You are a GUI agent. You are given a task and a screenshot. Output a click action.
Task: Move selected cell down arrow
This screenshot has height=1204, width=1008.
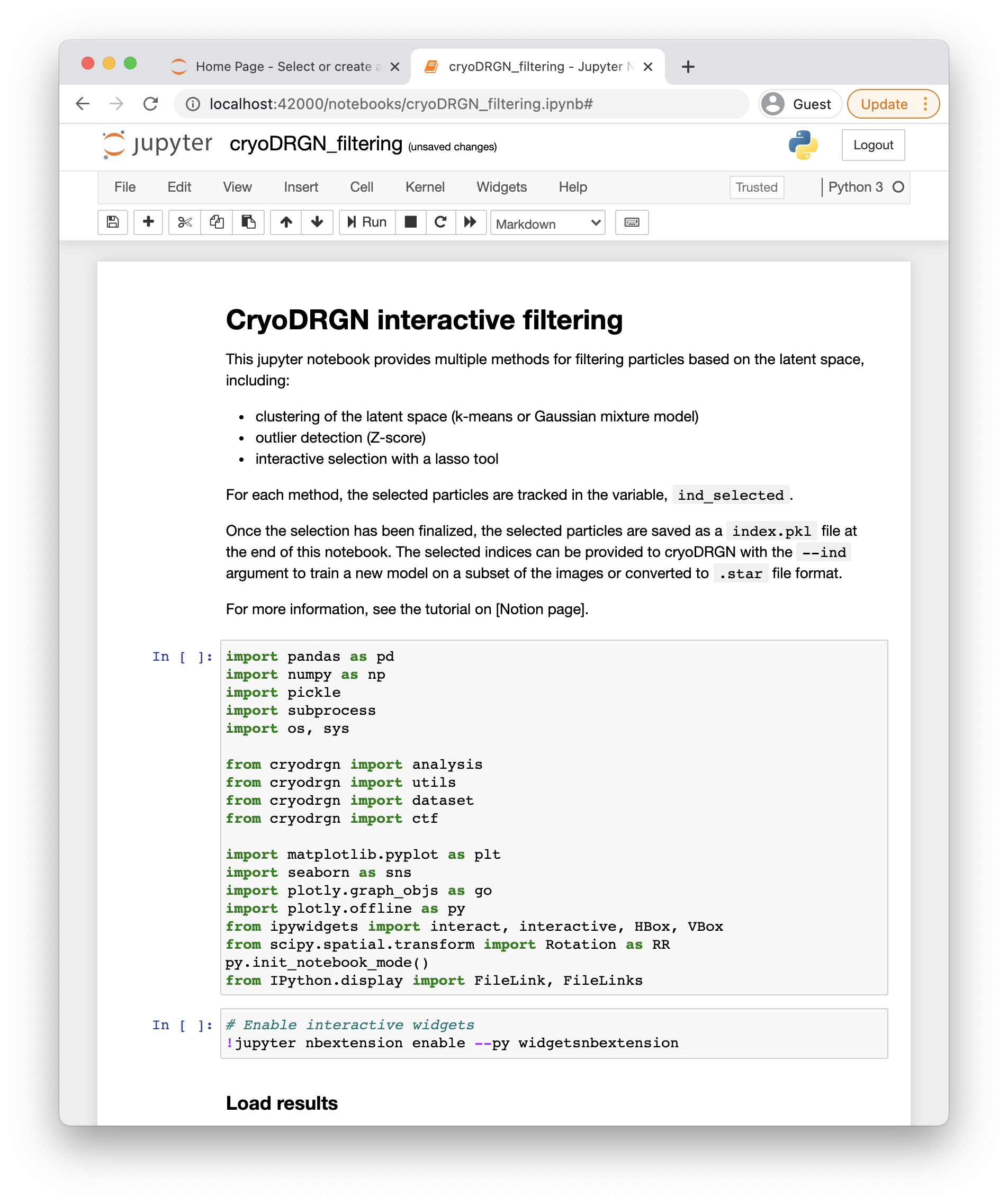(x=317, y=222)
